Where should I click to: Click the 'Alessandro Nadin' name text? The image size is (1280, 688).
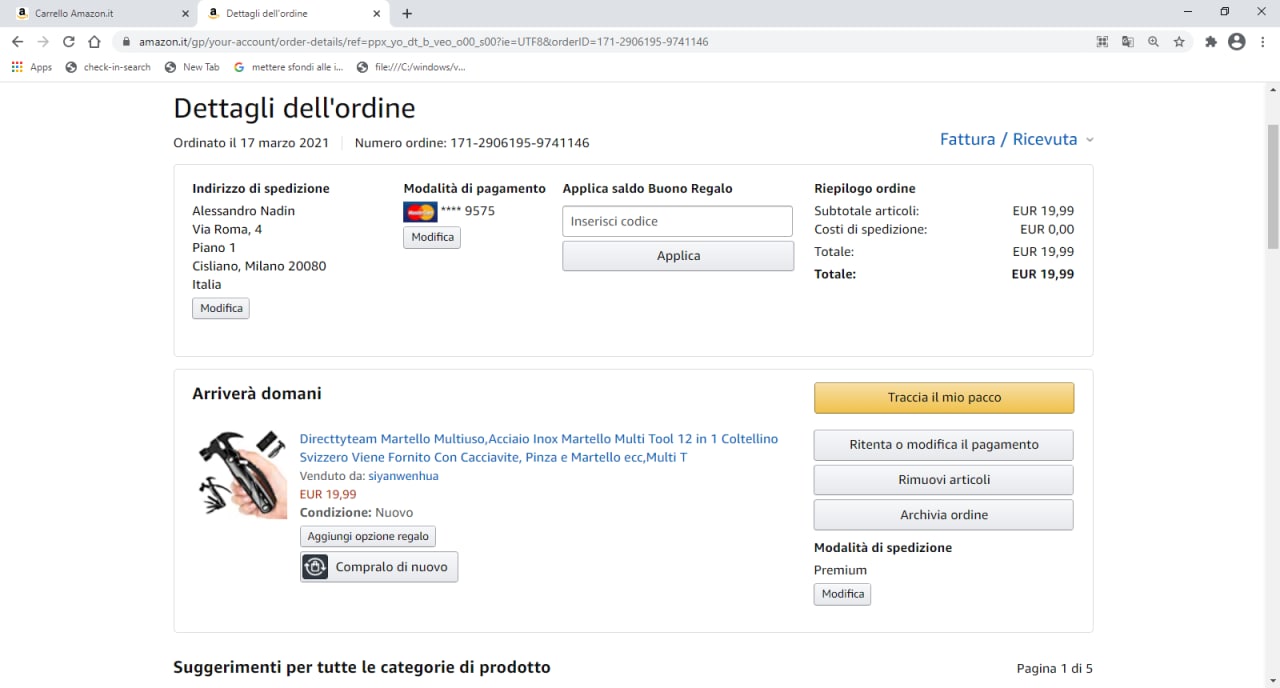[x=244, y=211]
